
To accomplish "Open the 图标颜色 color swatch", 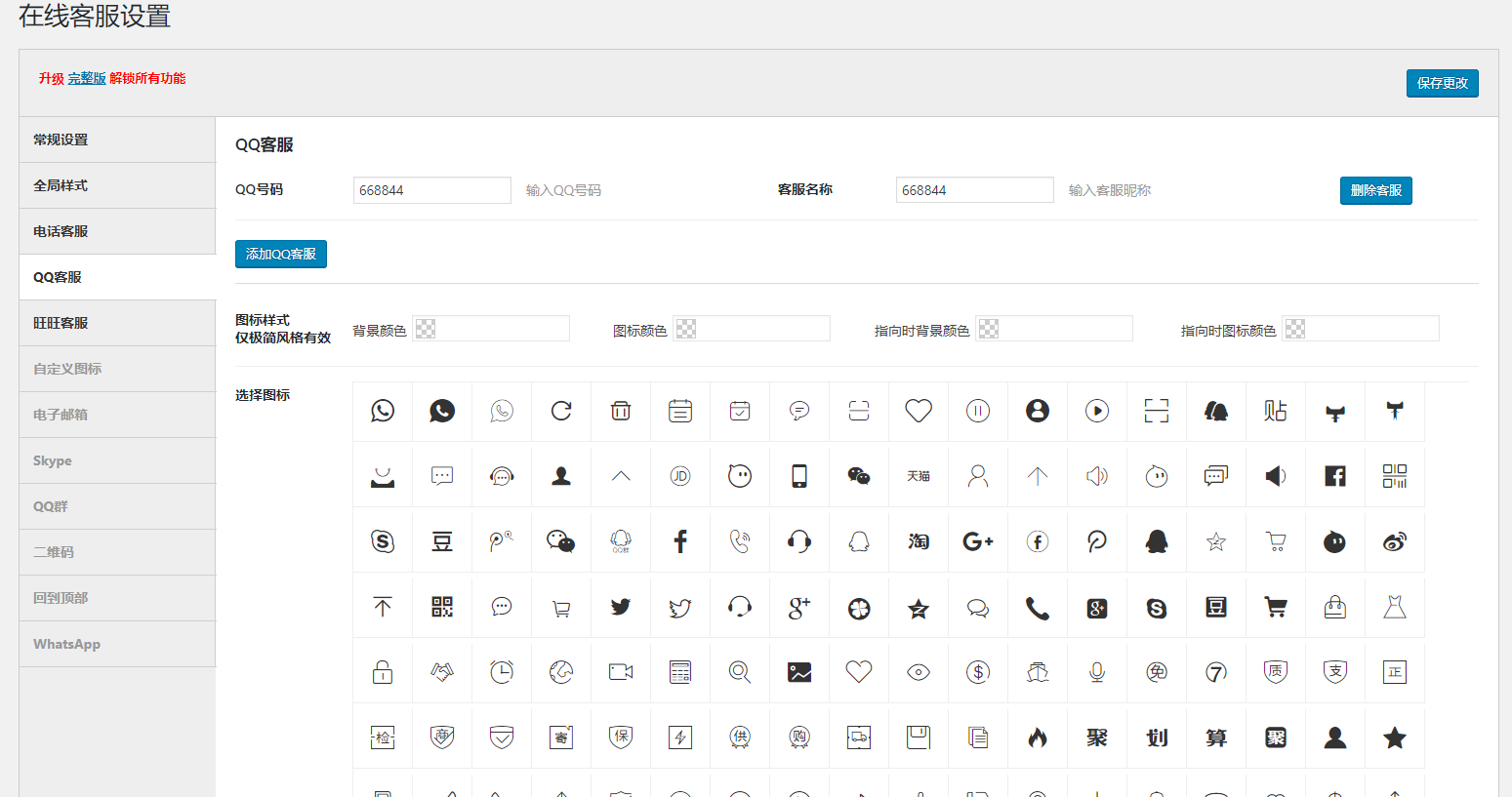I will tap(686, 329).
